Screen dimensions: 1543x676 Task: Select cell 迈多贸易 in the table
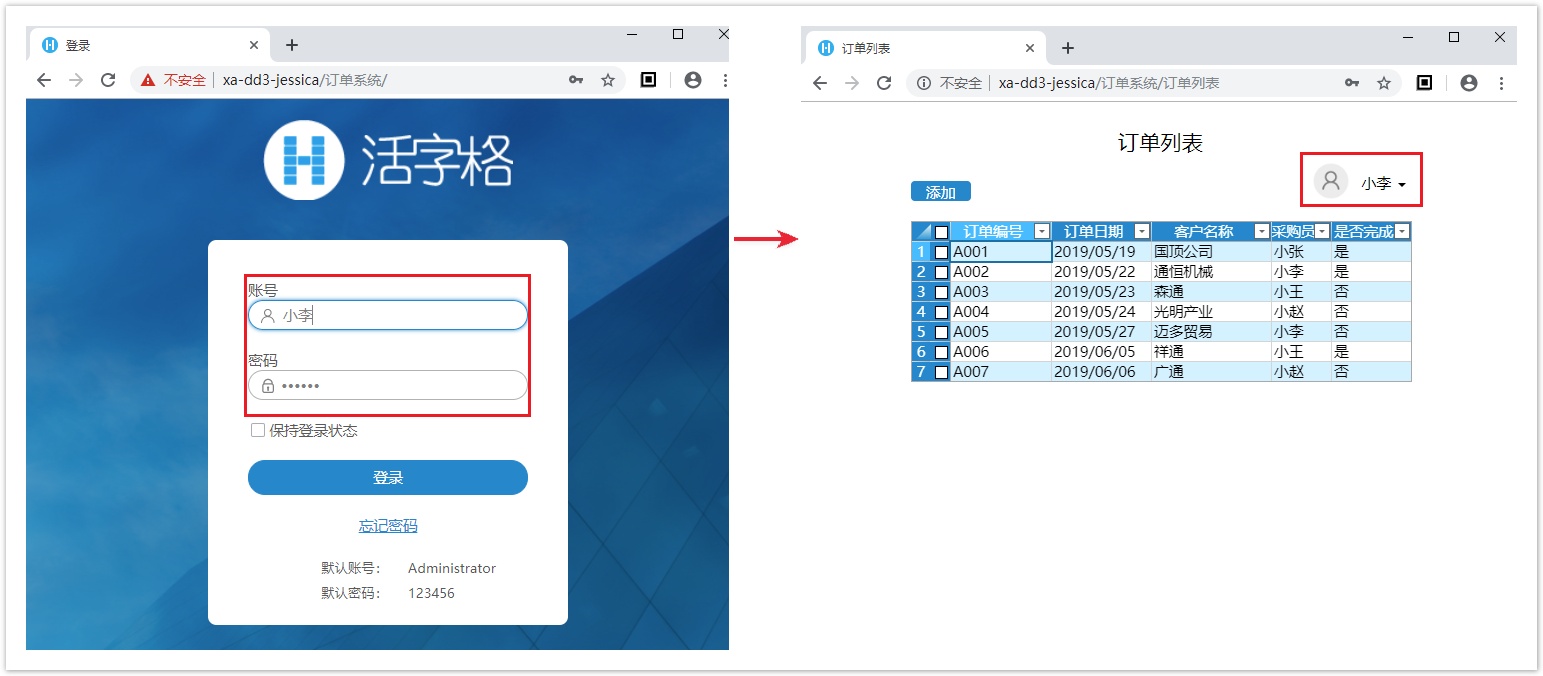pyautogui.click(x=1211, y=332)
